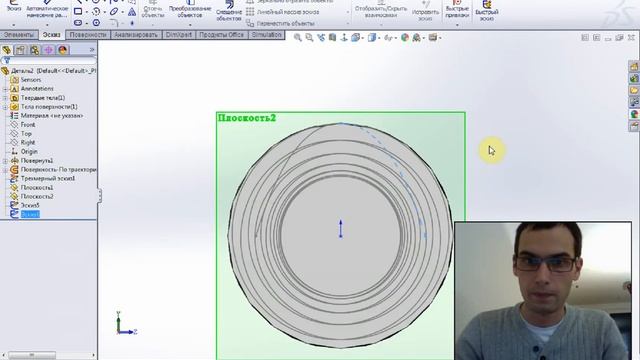
Task: Expand Тела поверхности(1) tree node
Action: pos(5,107)
